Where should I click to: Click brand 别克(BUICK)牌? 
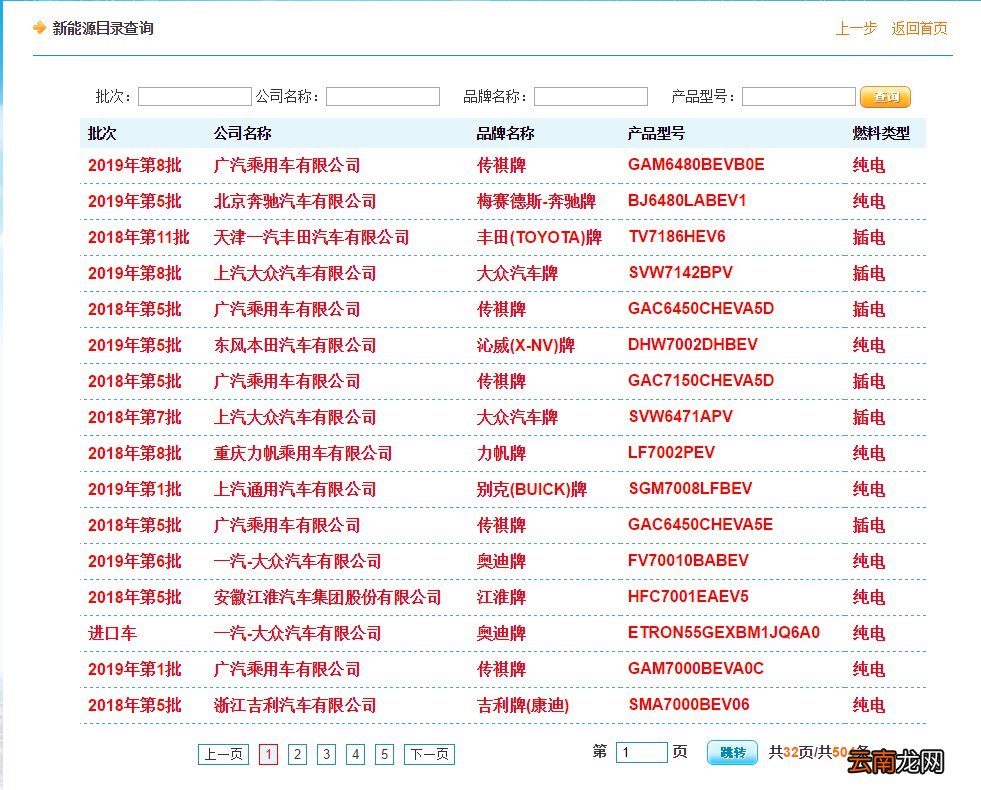532,489
